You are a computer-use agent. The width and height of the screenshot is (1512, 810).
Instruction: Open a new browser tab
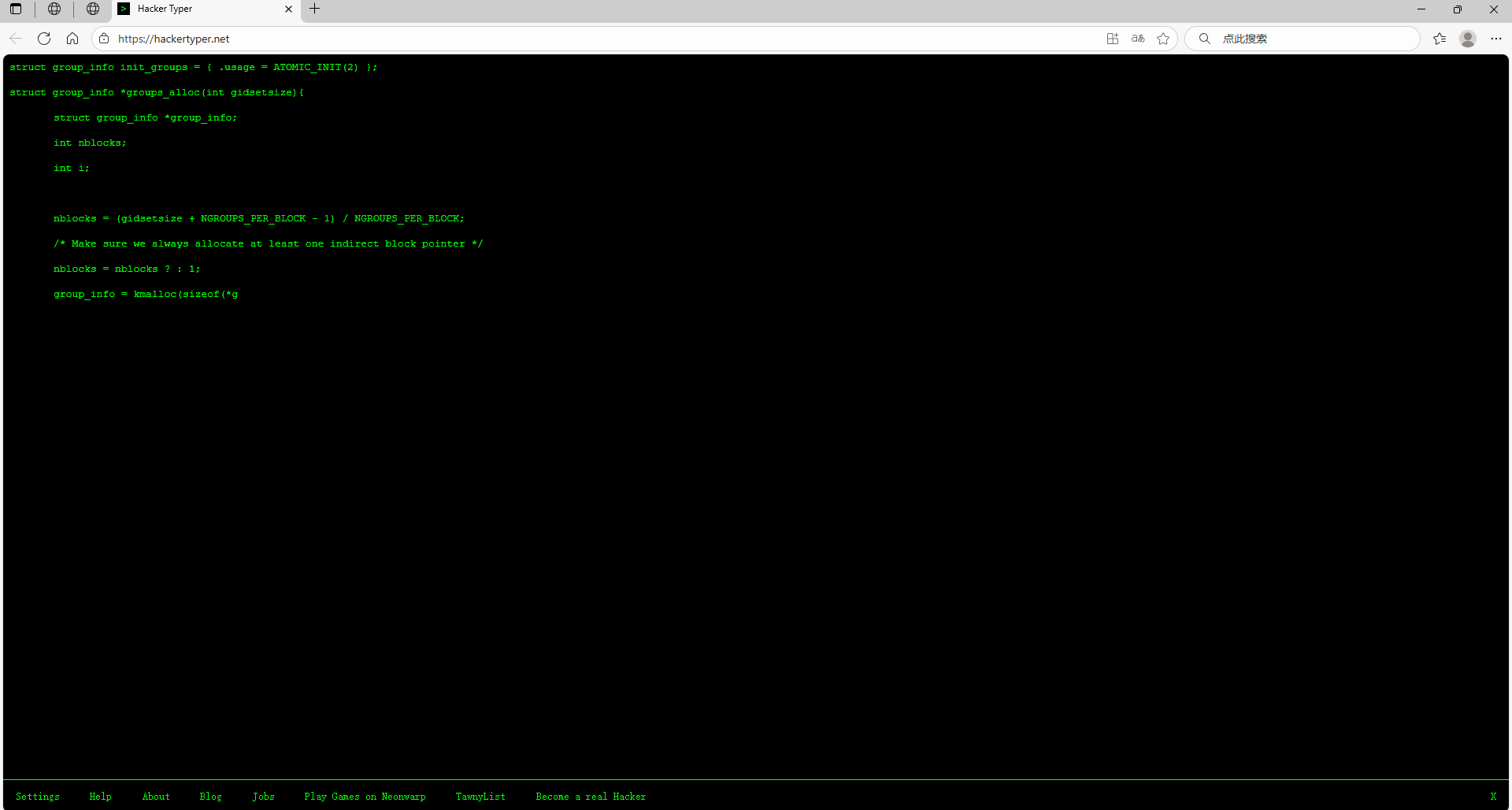pyautogui.click(x=315, y=9)
